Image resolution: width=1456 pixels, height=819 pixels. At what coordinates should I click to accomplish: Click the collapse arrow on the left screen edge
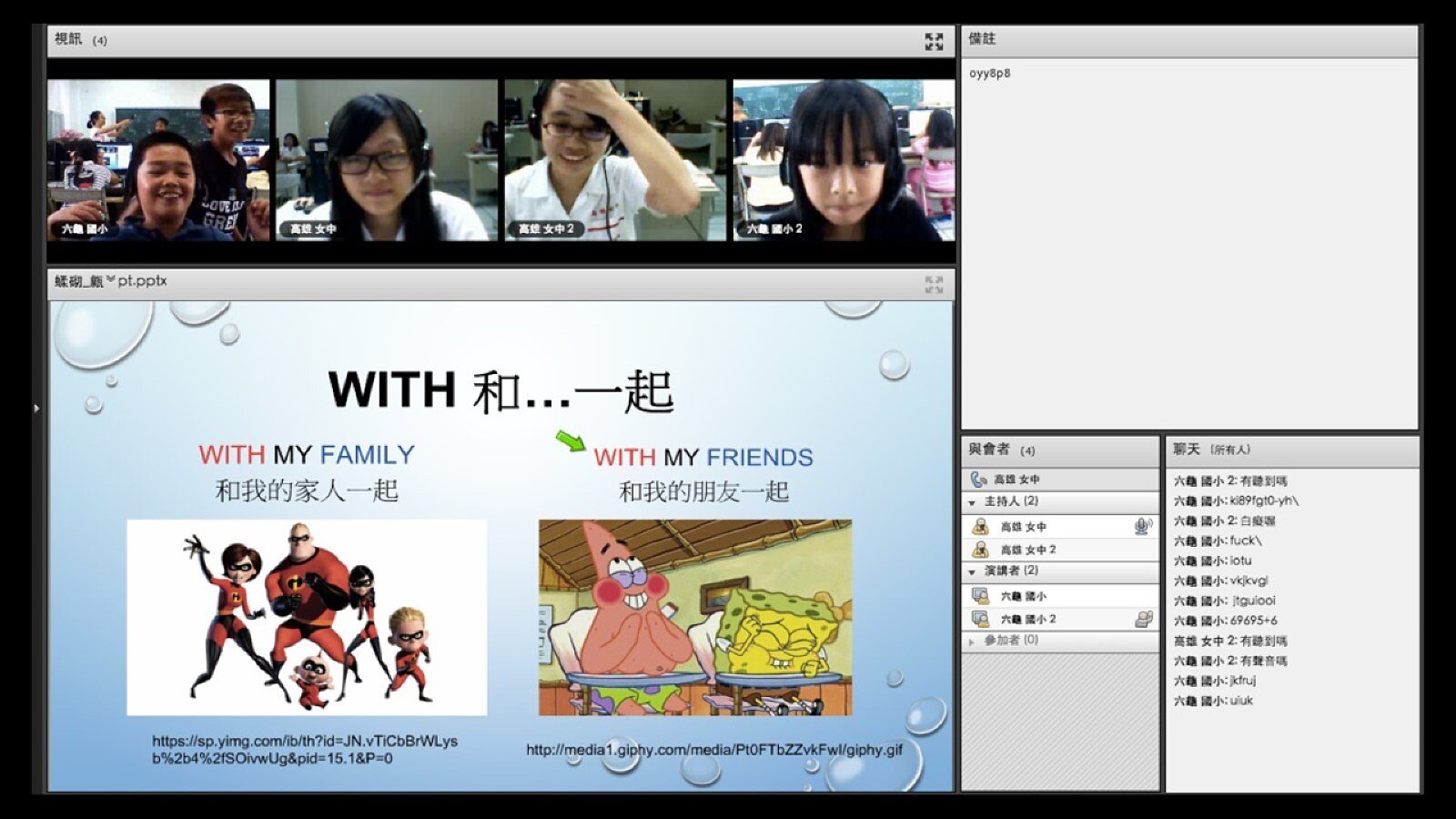[x=36, y=409]
